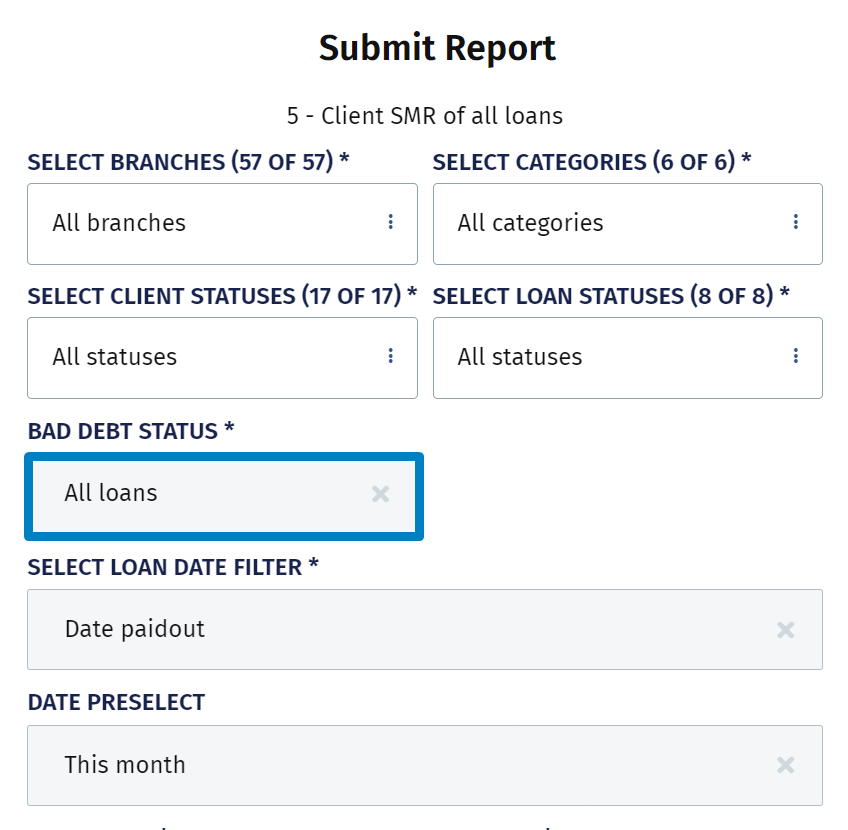Image resolution: width=848 pixels, height=830 pixels.
Task: Click the Date Preselect label
Action: (x=116, y=702)
